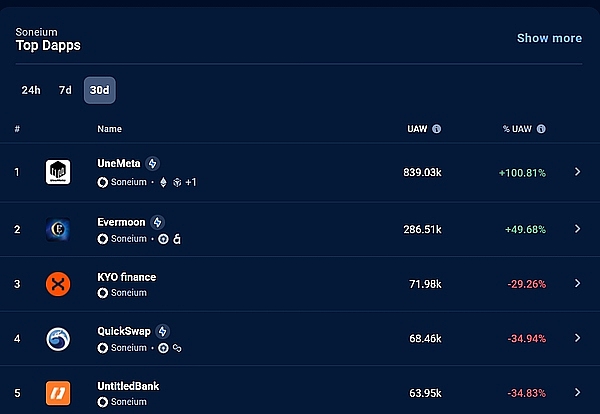Click the QuickSwap dapp logo
The width and height of the screenshot is (600, 414).
(x=58, y=339)
